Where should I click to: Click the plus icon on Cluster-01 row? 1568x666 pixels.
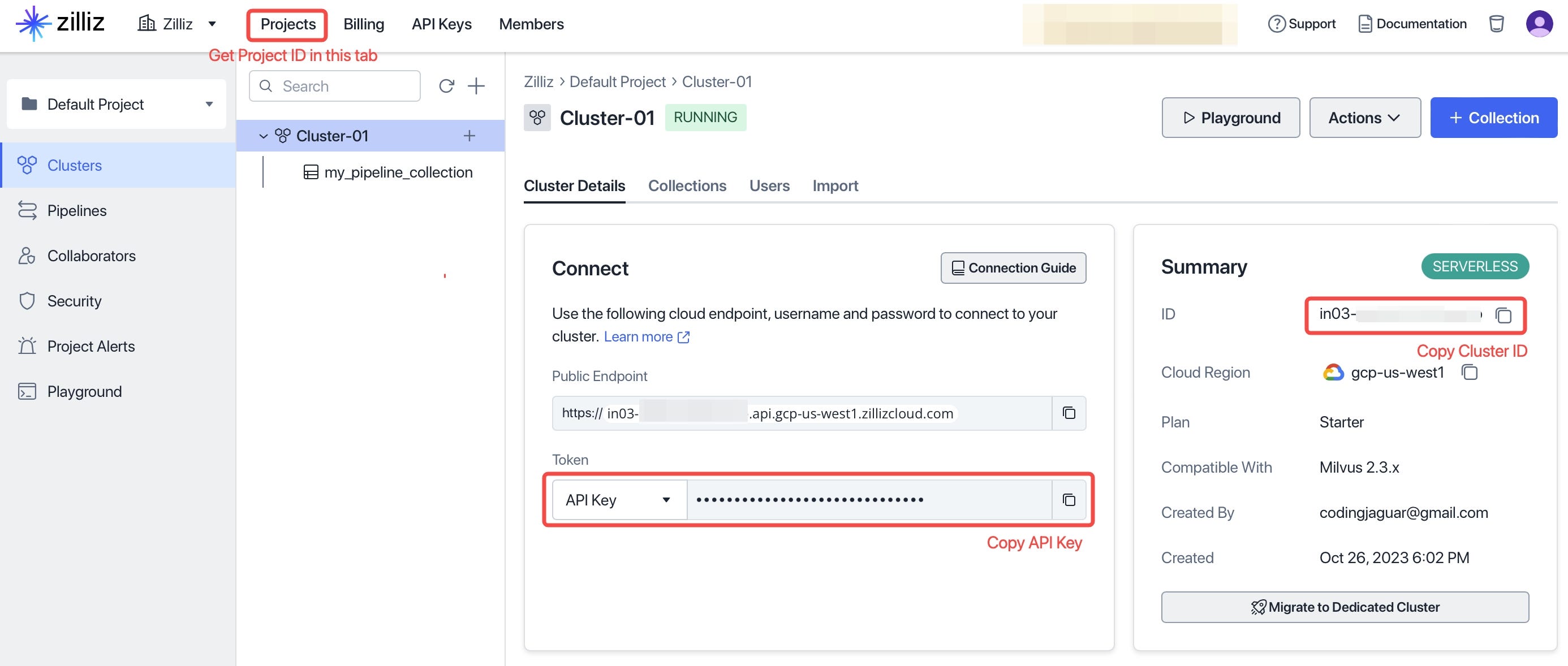pyautogui.click(x=469, y=136)
